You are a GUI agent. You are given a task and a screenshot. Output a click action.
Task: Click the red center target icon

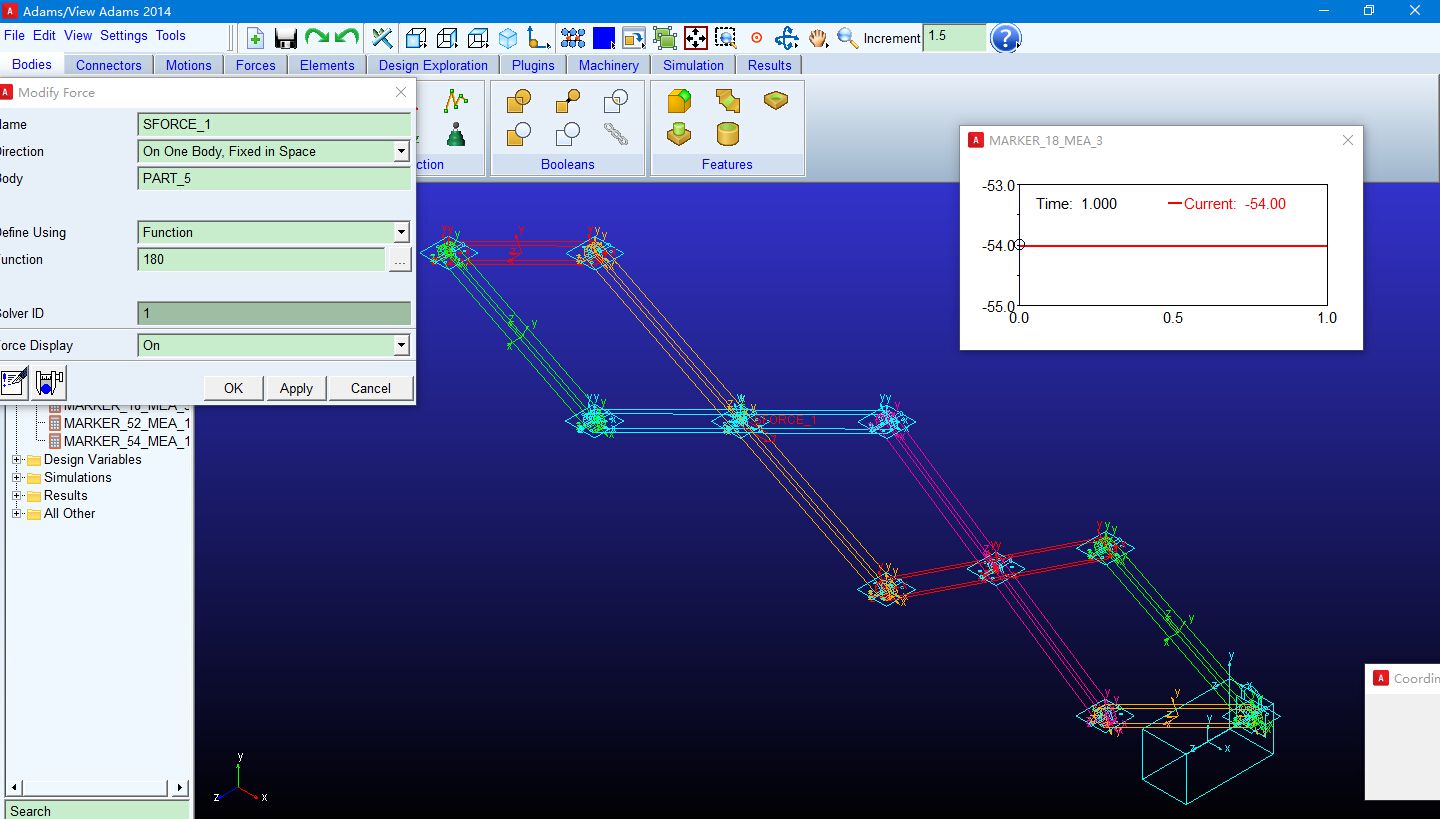(x=757, y=38)
